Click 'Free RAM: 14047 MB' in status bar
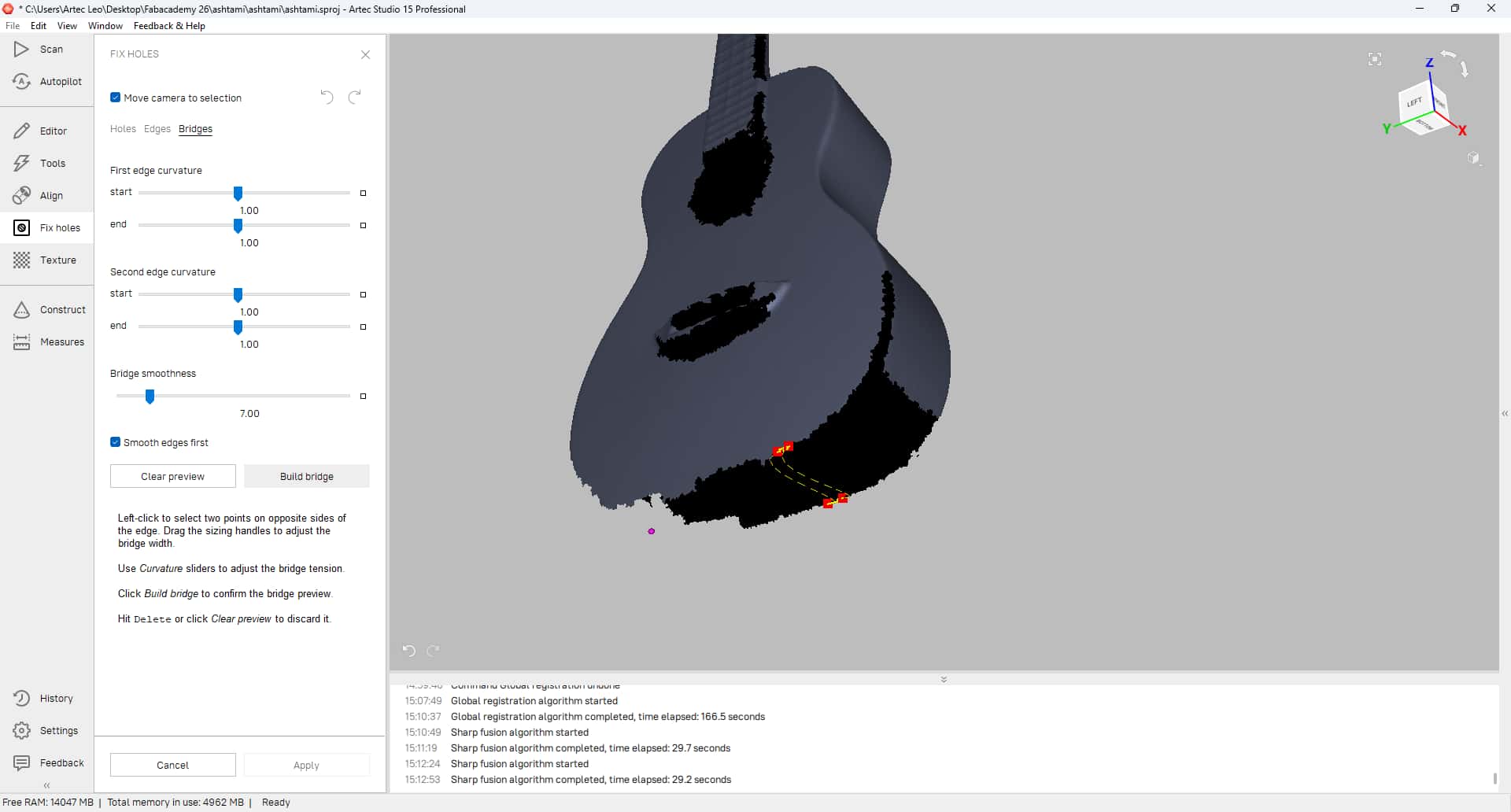This screenshot has height=812, width=1511. (x=48, y=803)
